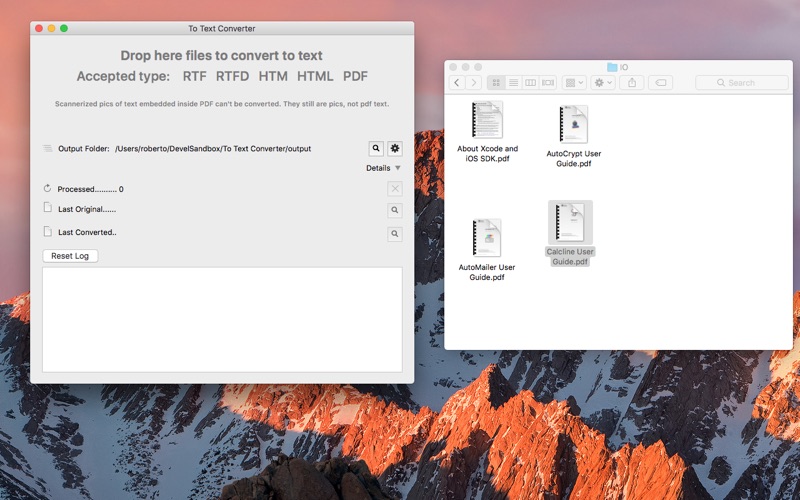Click the RTF accepted type label

pyautogui.click(x=194, y=76)
